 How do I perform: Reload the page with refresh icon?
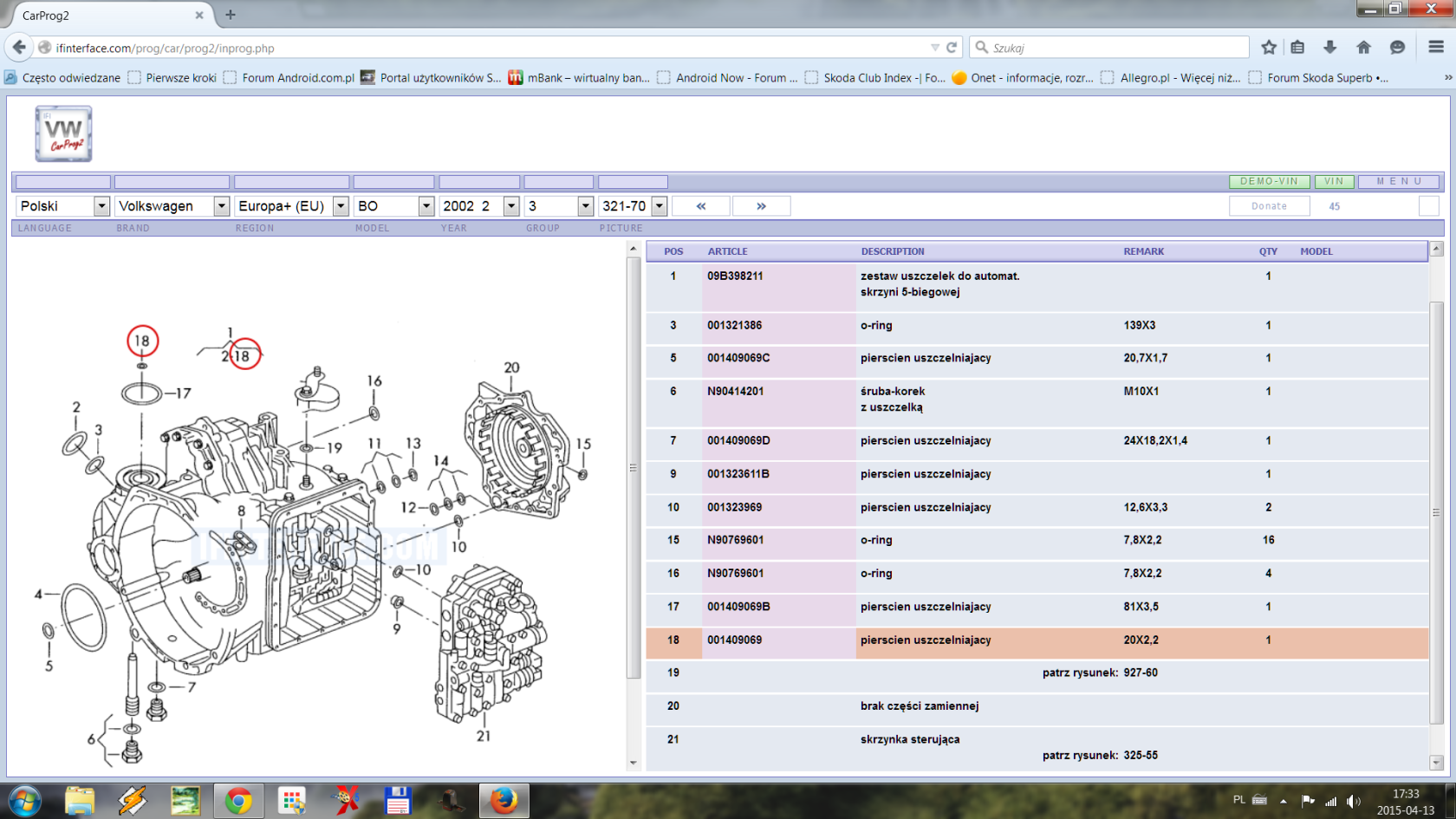(952, 48)
